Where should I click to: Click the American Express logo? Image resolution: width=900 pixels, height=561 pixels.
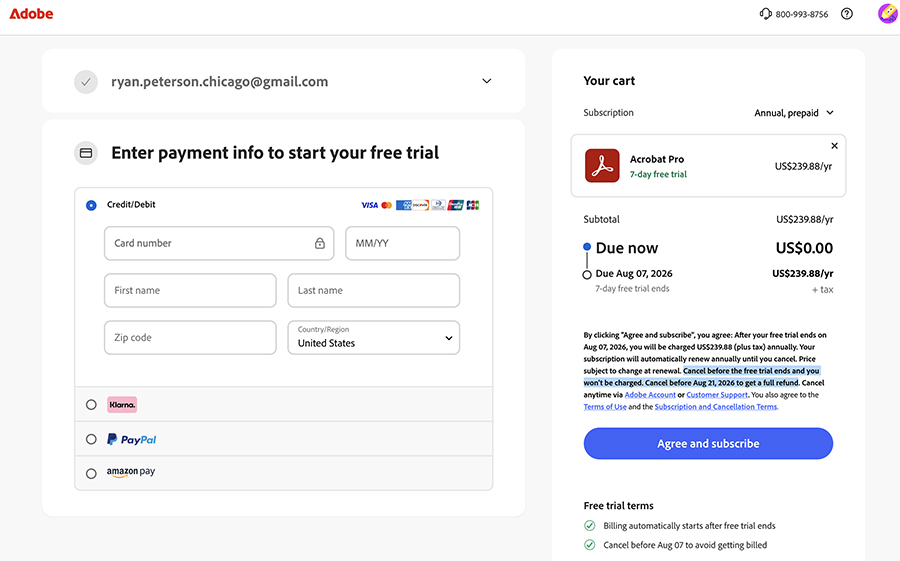[404, 205]
